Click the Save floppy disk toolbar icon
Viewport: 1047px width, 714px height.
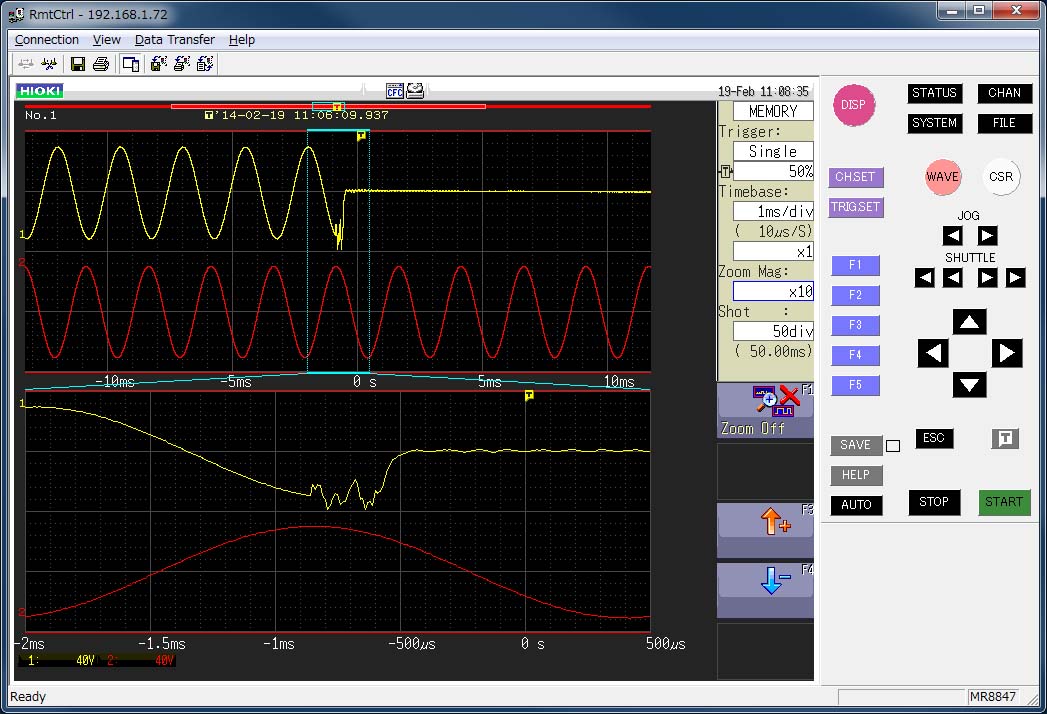pos(78,64)
